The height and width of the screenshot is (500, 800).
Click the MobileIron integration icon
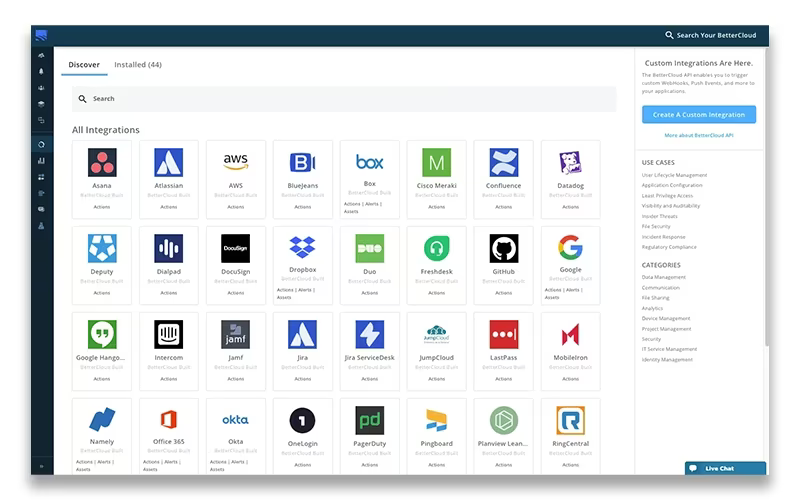570,334
